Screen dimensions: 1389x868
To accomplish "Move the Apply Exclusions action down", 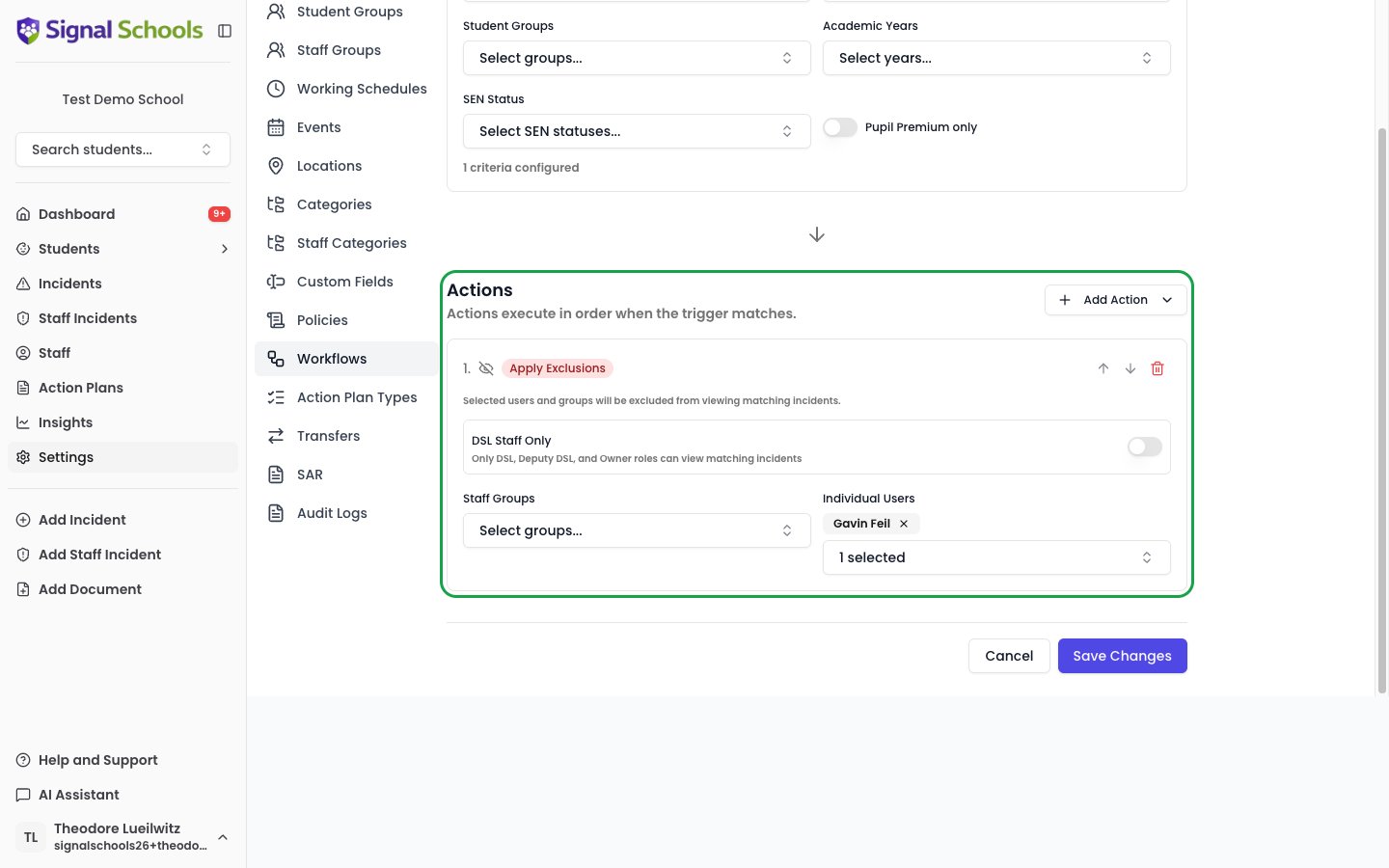I will point(1130,368).
